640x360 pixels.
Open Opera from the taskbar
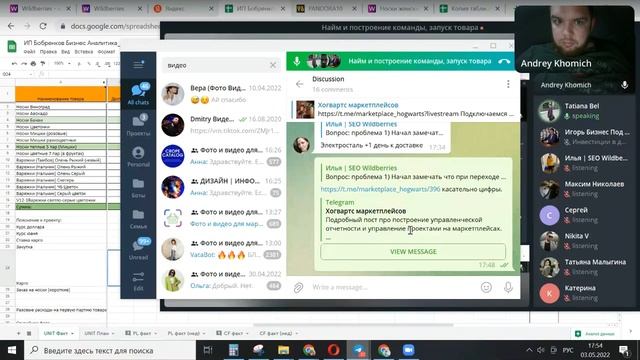pos(333,350)
